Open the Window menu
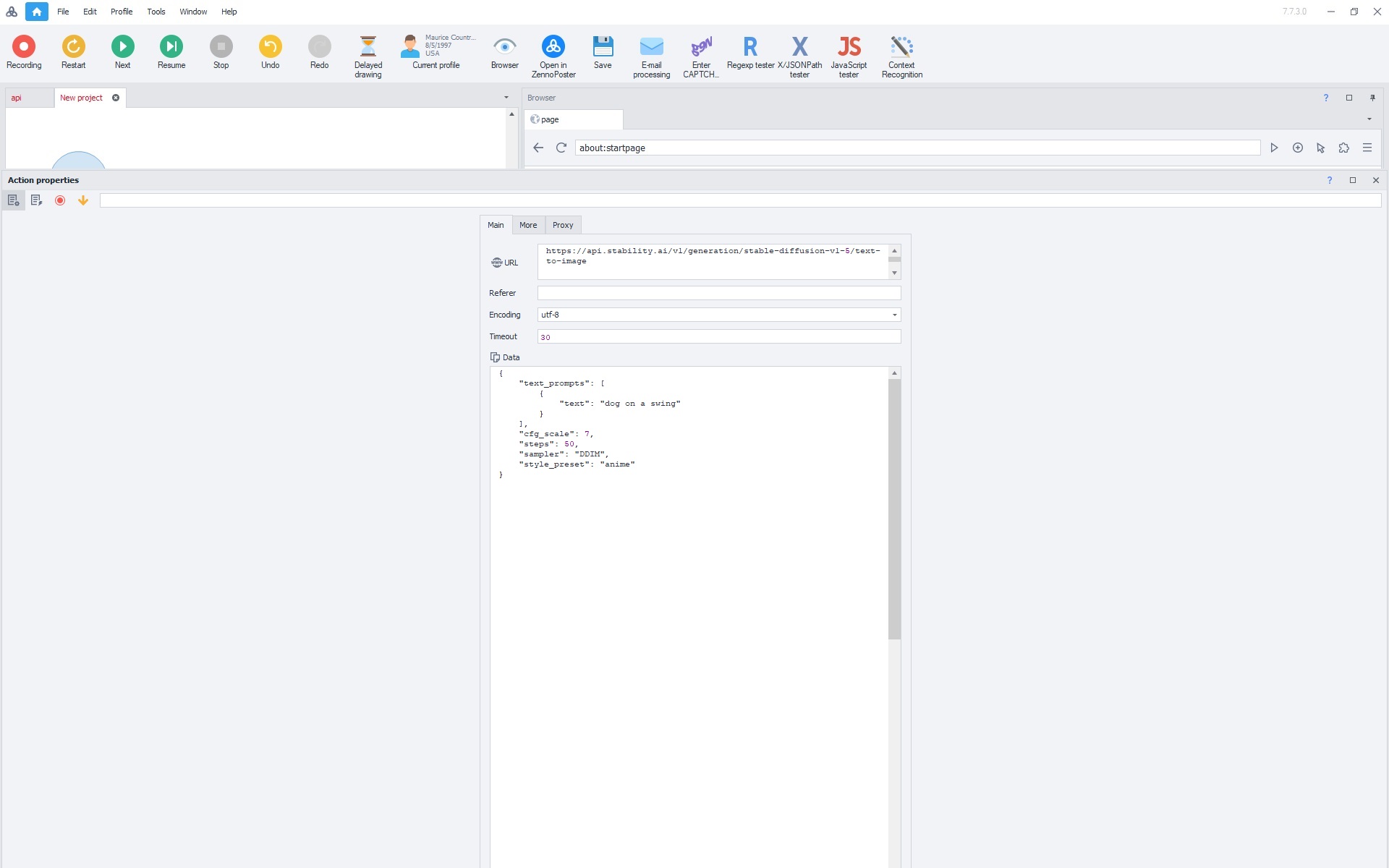The height and width of the screenshot is (868, 1389). (193, 12)
